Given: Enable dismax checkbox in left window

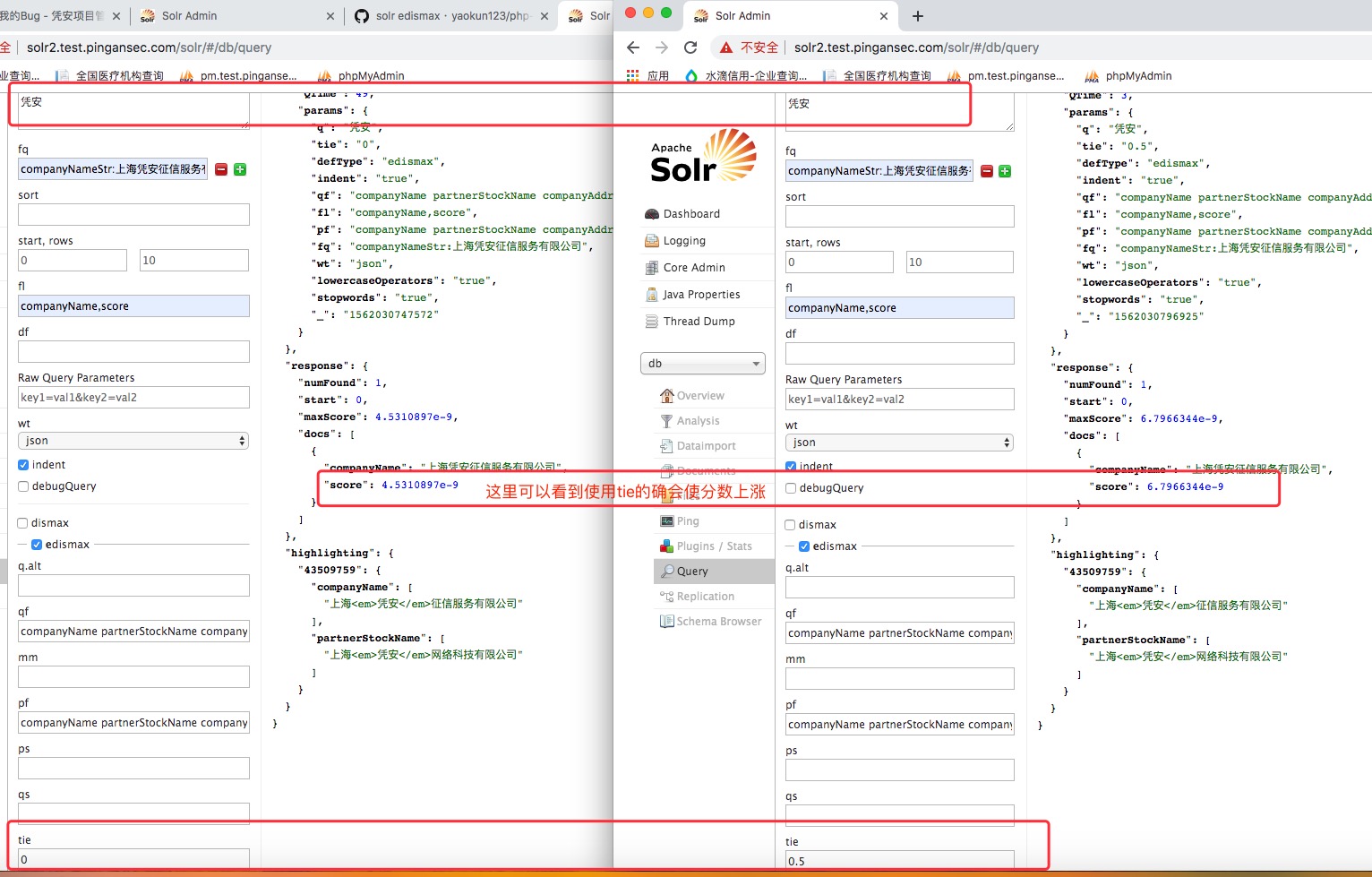Looking at the screenshot, I should tap(23, 523).
